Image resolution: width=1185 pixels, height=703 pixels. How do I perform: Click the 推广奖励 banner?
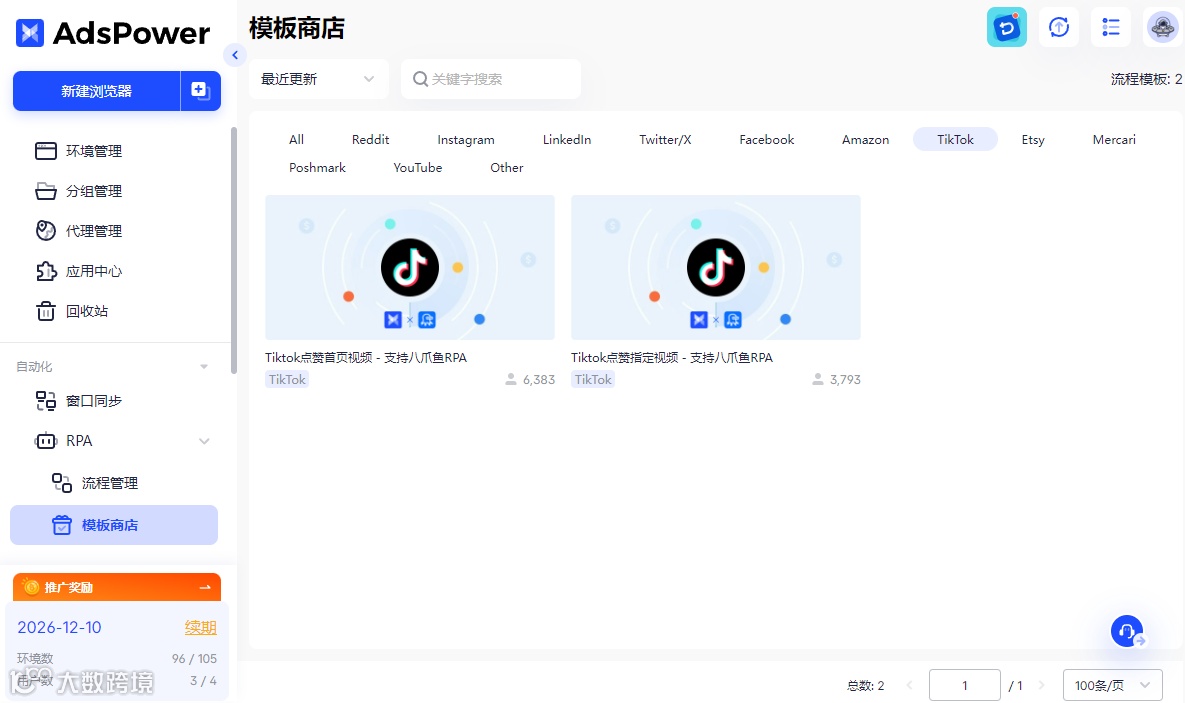point(117,587)
